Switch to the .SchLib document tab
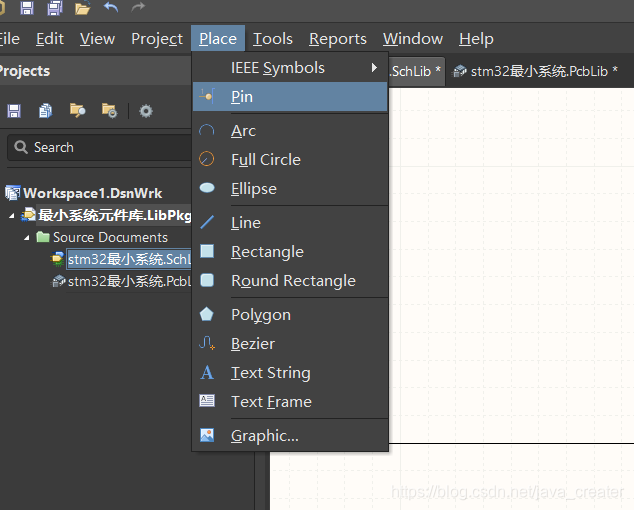This screenshot has width=634, height=510. click(x=416, y=71)
